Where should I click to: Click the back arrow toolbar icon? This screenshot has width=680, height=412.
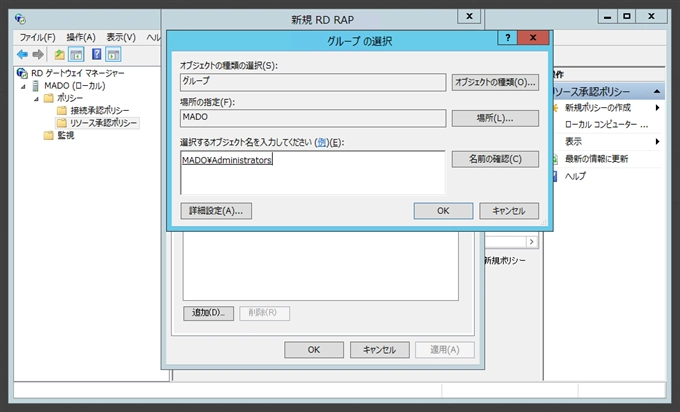tap(22, 54)
